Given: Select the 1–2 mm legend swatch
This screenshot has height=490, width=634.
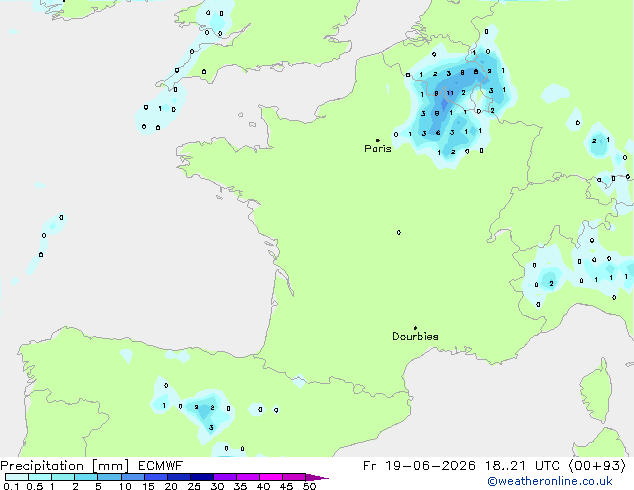Looking at the screenshot, I should [x=63, y=477].
